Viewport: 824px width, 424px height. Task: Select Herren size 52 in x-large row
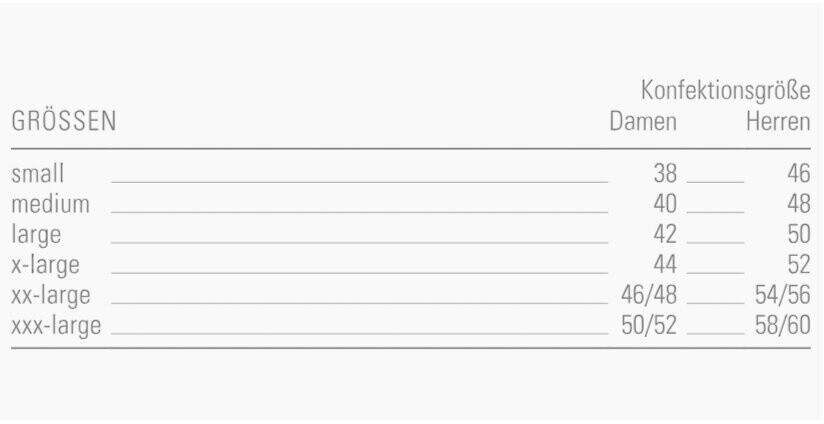tap(798, 265)
